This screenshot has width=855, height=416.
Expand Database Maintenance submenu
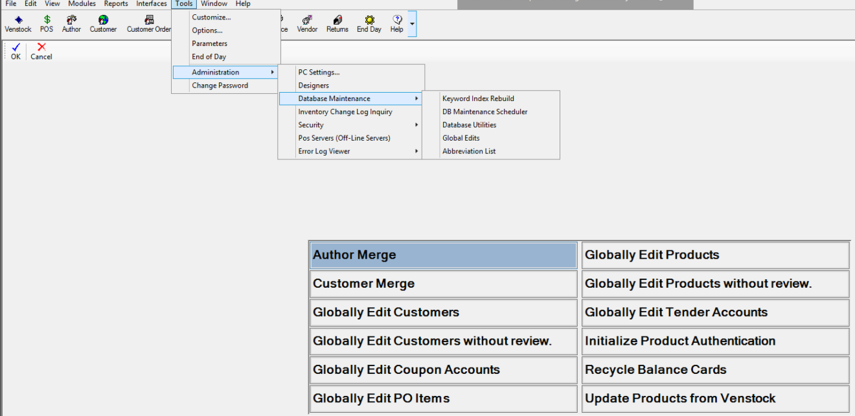pyautogui.click(x=351, y=99)
